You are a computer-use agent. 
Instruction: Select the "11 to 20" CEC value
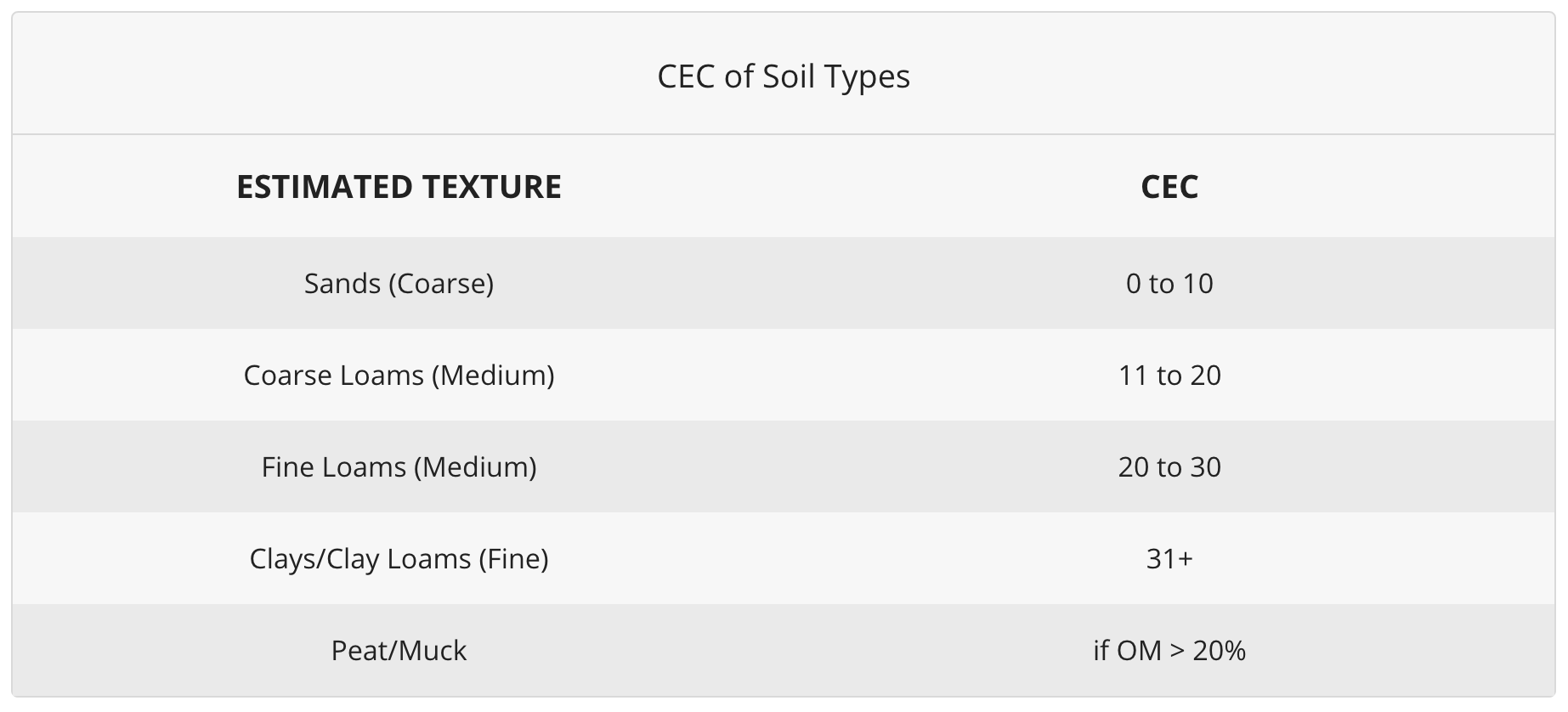[x=1169, y=375]
